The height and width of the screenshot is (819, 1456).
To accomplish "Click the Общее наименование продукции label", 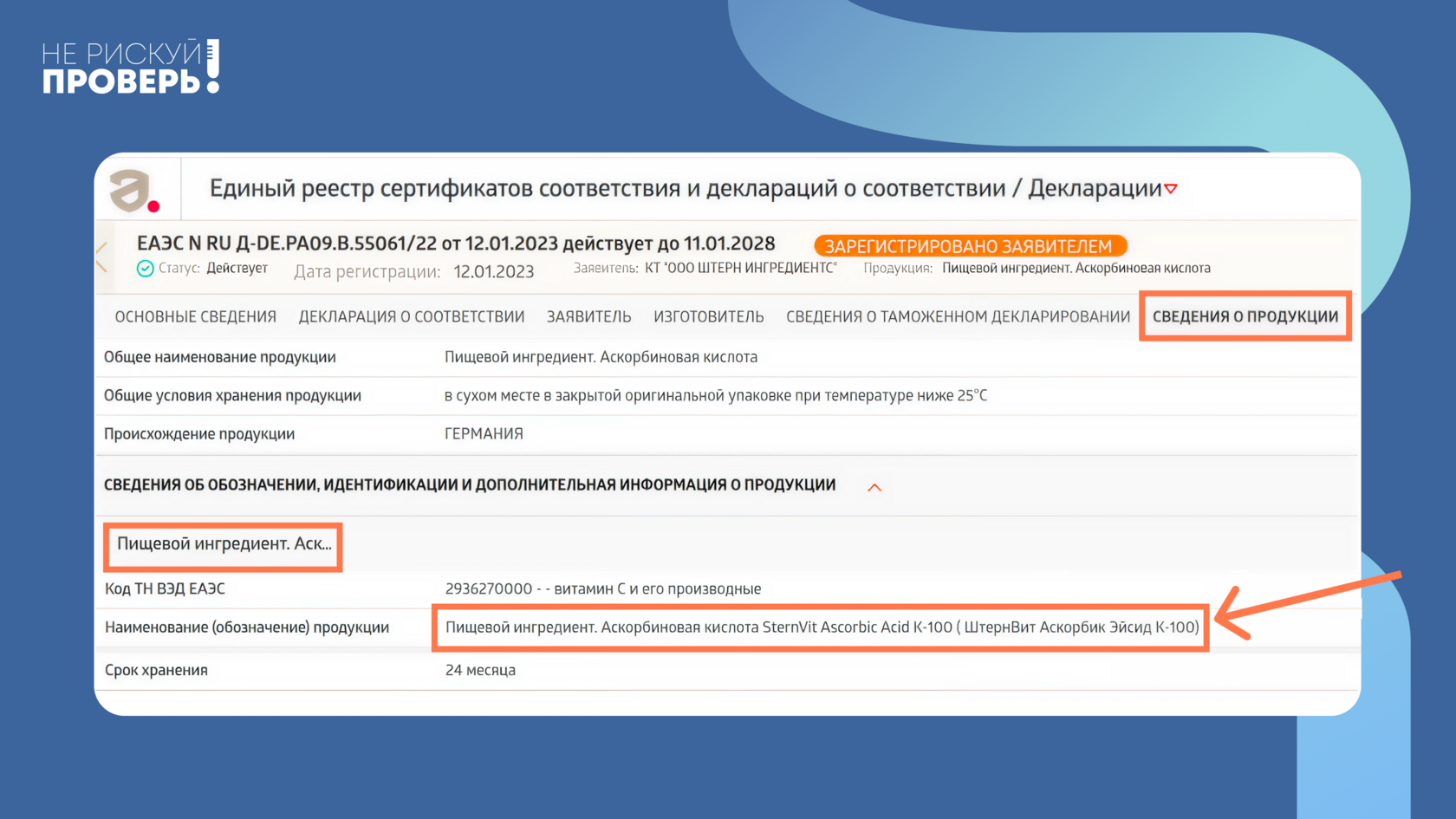I will 220,357.
